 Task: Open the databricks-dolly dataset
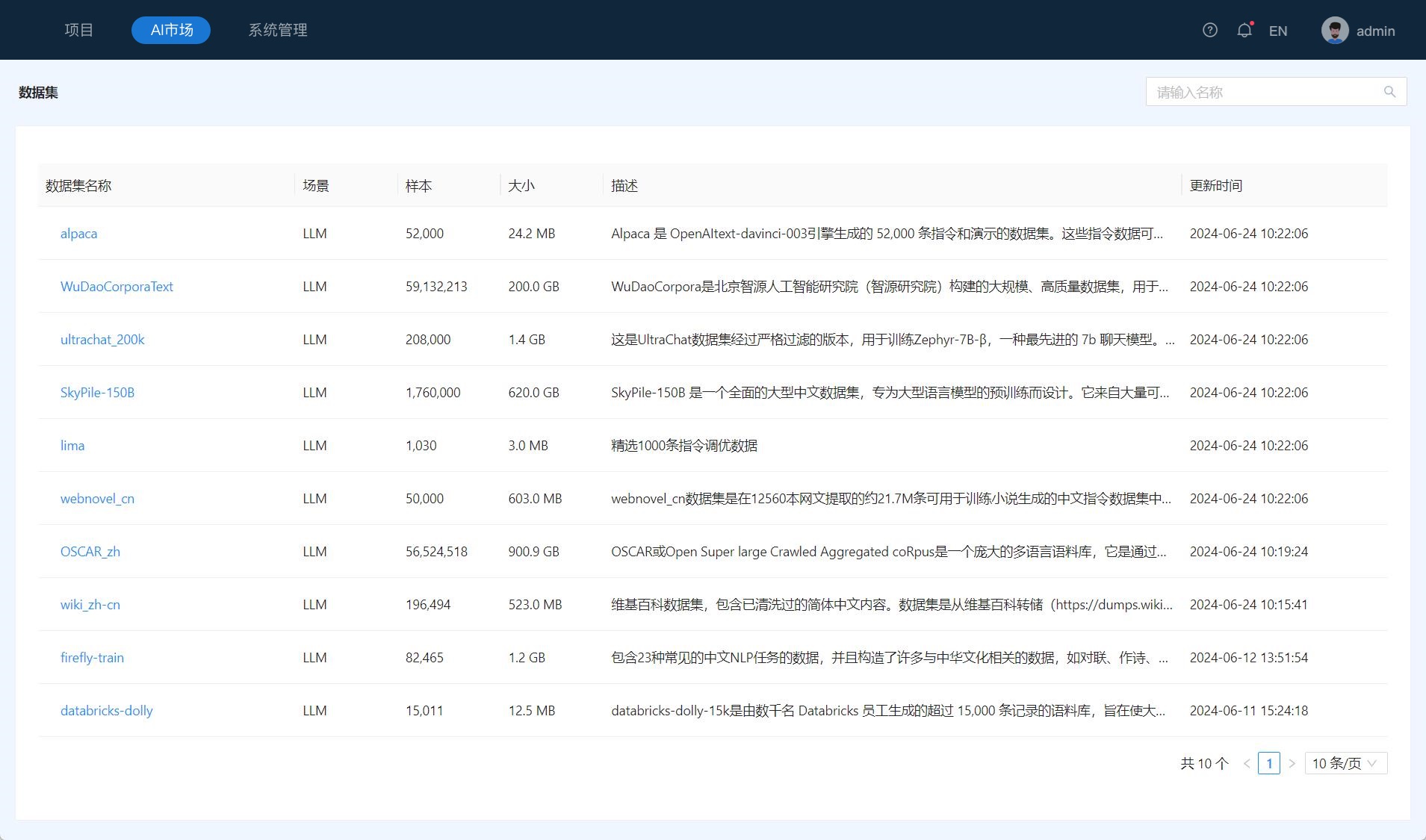(x=106, y=711)
